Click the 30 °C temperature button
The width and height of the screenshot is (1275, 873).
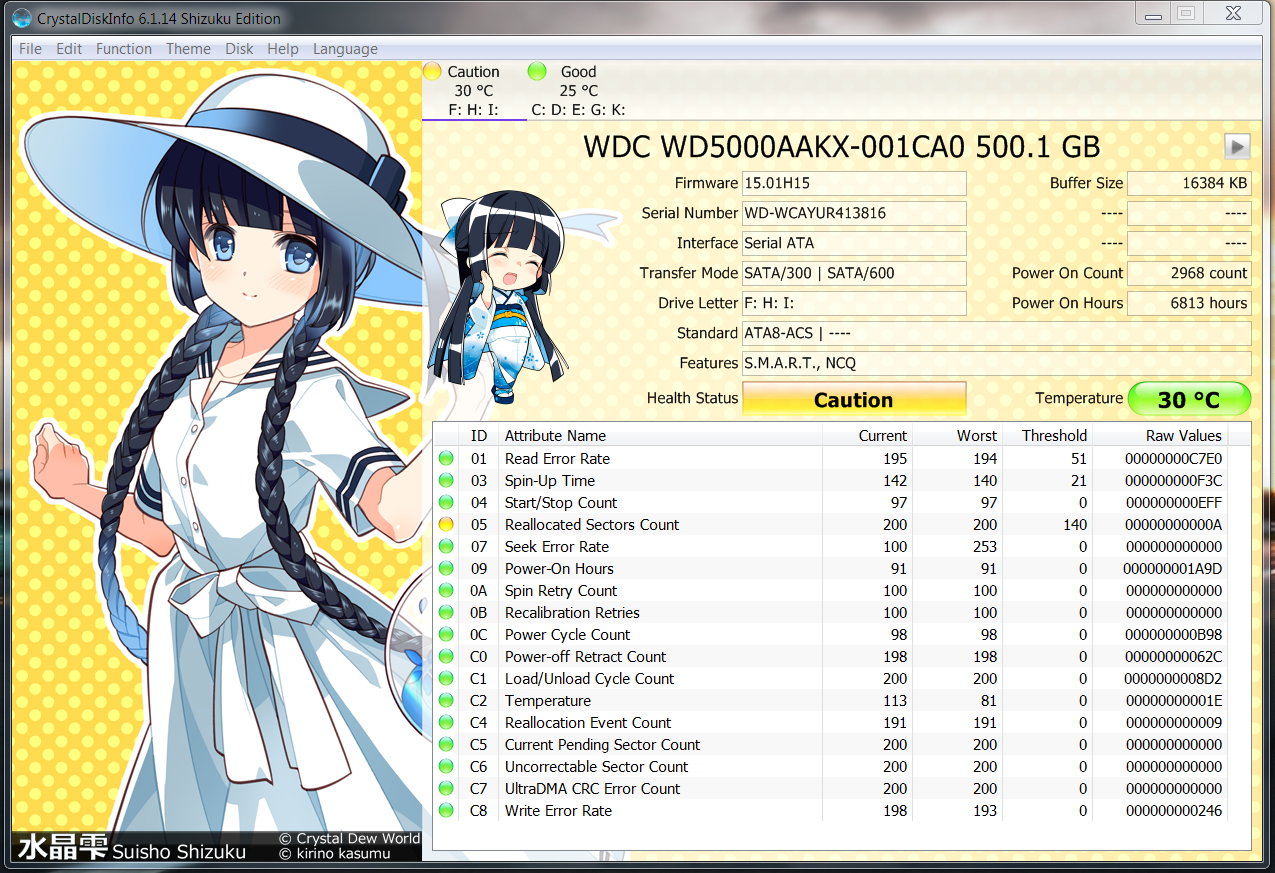pyautogui.click(x=1189, y=399)
